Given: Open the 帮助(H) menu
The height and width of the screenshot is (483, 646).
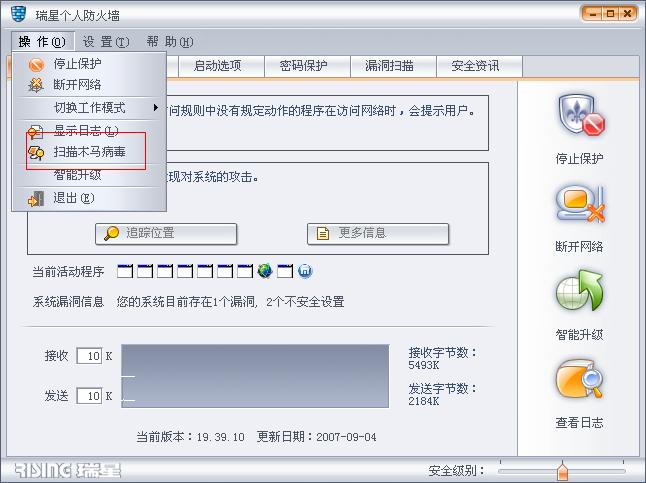Looking at the screenshot, I should (170, 42).
